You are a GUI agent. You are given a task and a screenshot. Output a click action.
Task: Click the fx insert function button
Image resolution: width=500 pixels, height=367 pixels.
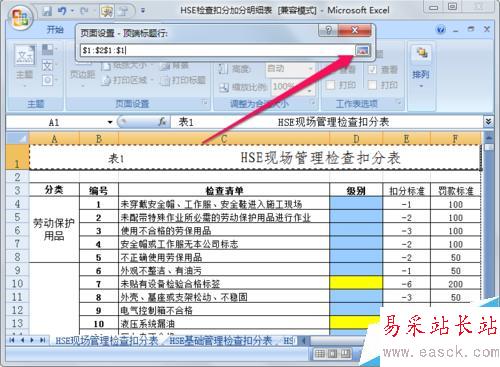pos(162,122)
